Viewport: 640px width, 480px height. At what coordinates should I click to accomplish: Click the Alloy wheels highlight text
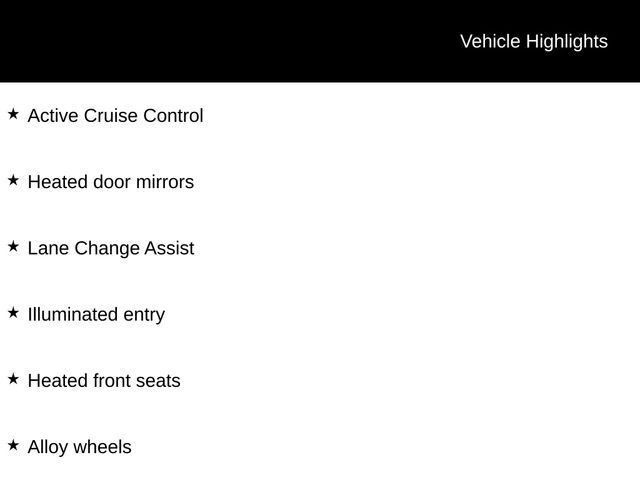click(79, 446)
